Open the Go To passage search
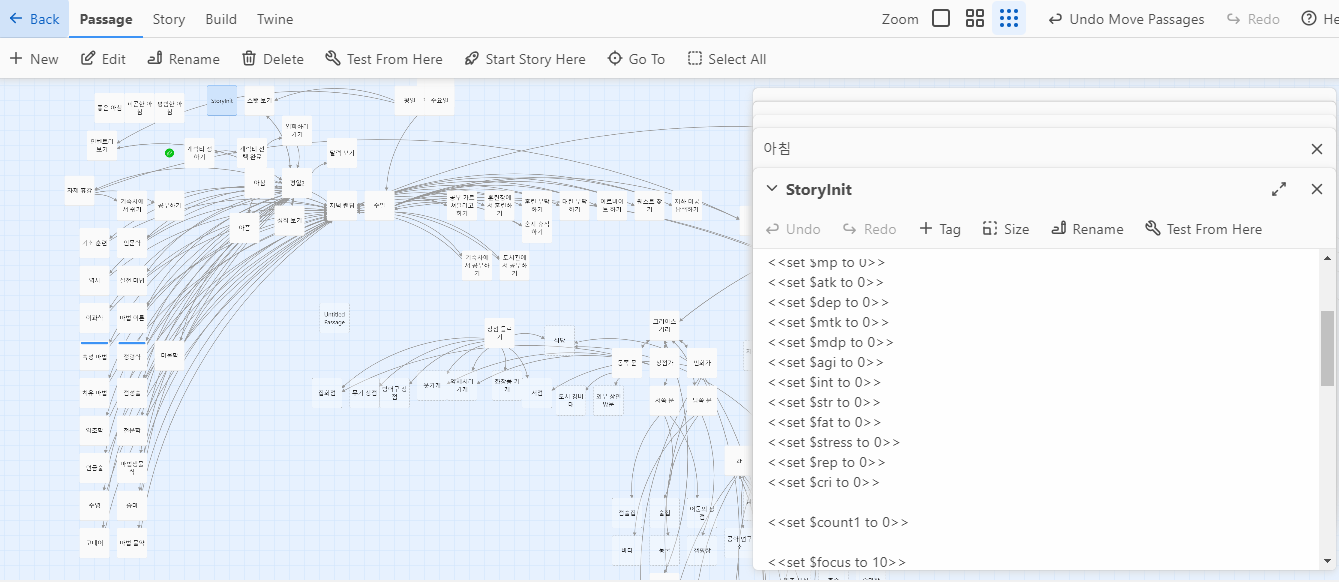Viewport: 1339px width, 582px height. click(636, 59)
